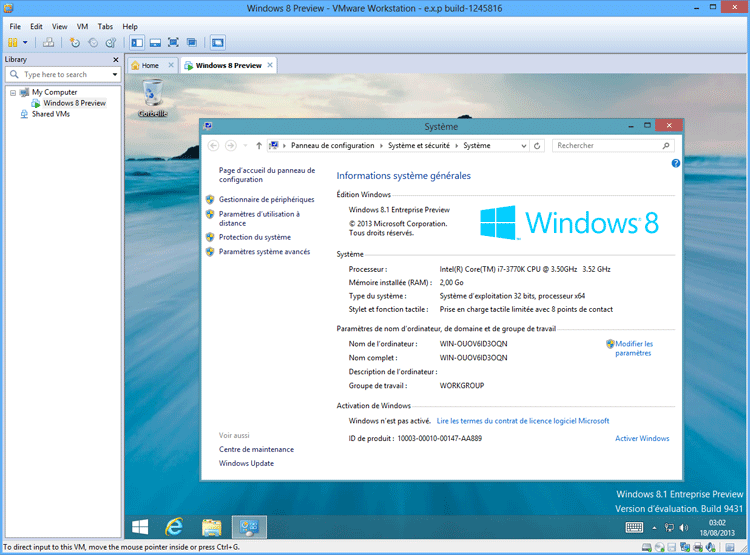Click Activer Windows link
The image size is (750, 555).
[x=642, y=438]
